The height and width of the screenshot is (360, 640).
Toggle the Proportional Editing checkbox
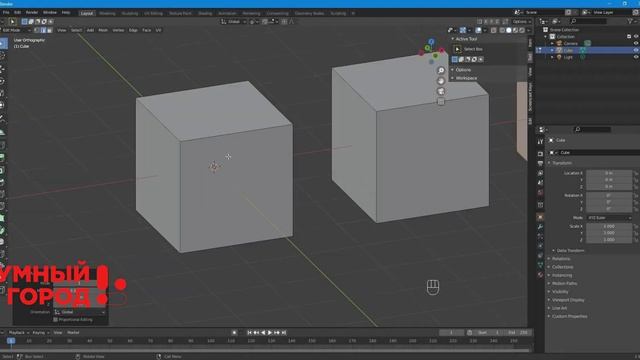coord(56,320)
